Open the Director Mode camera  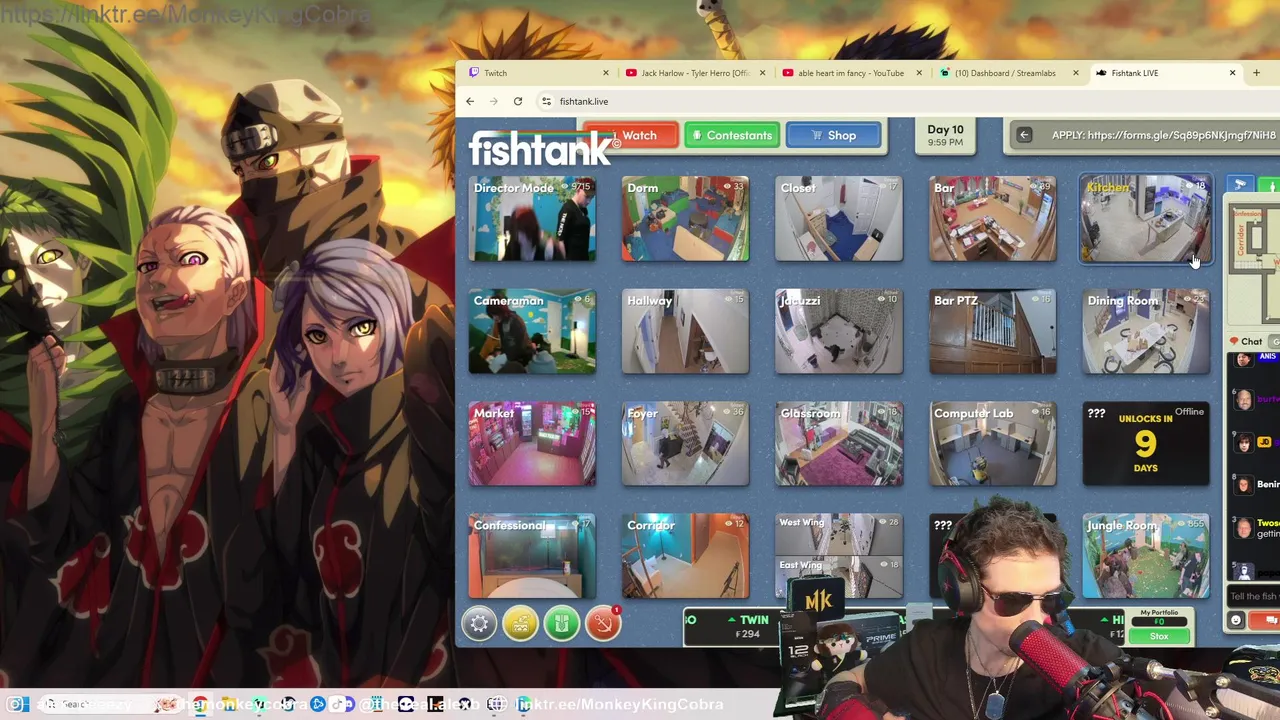pos(532,219)
